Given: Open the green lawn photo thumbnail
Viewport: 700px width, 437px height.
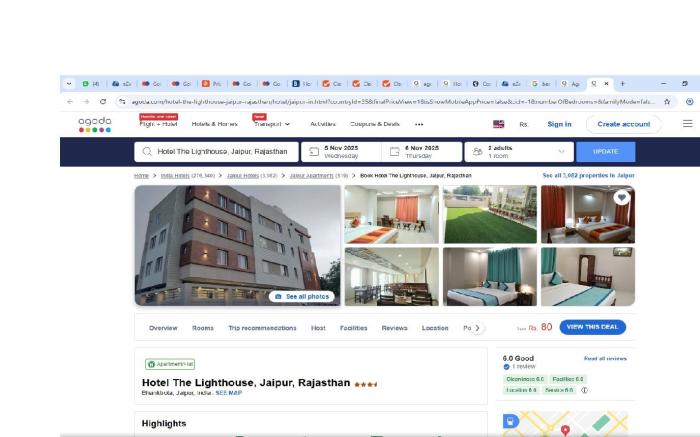Looking at the screenshot, I should [x=490, y=214].
